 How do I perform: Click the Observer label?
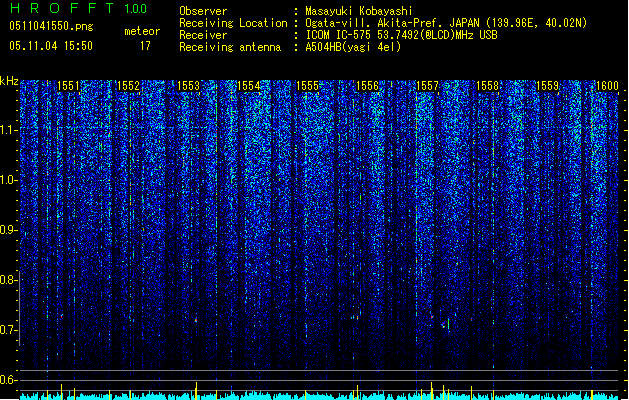[203, 11]
